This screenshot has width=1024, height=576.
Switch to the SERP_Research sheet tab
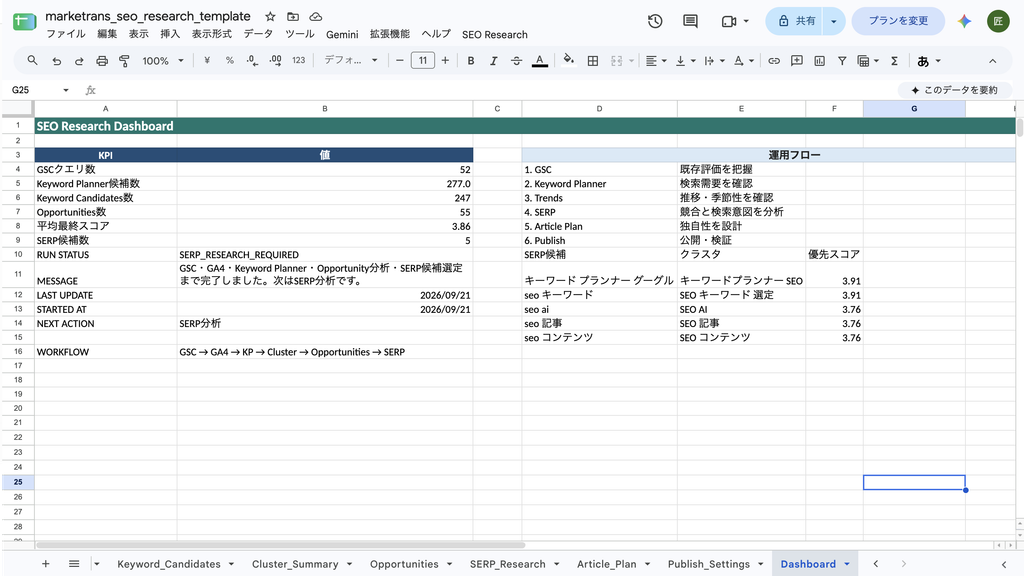[507, 564]
